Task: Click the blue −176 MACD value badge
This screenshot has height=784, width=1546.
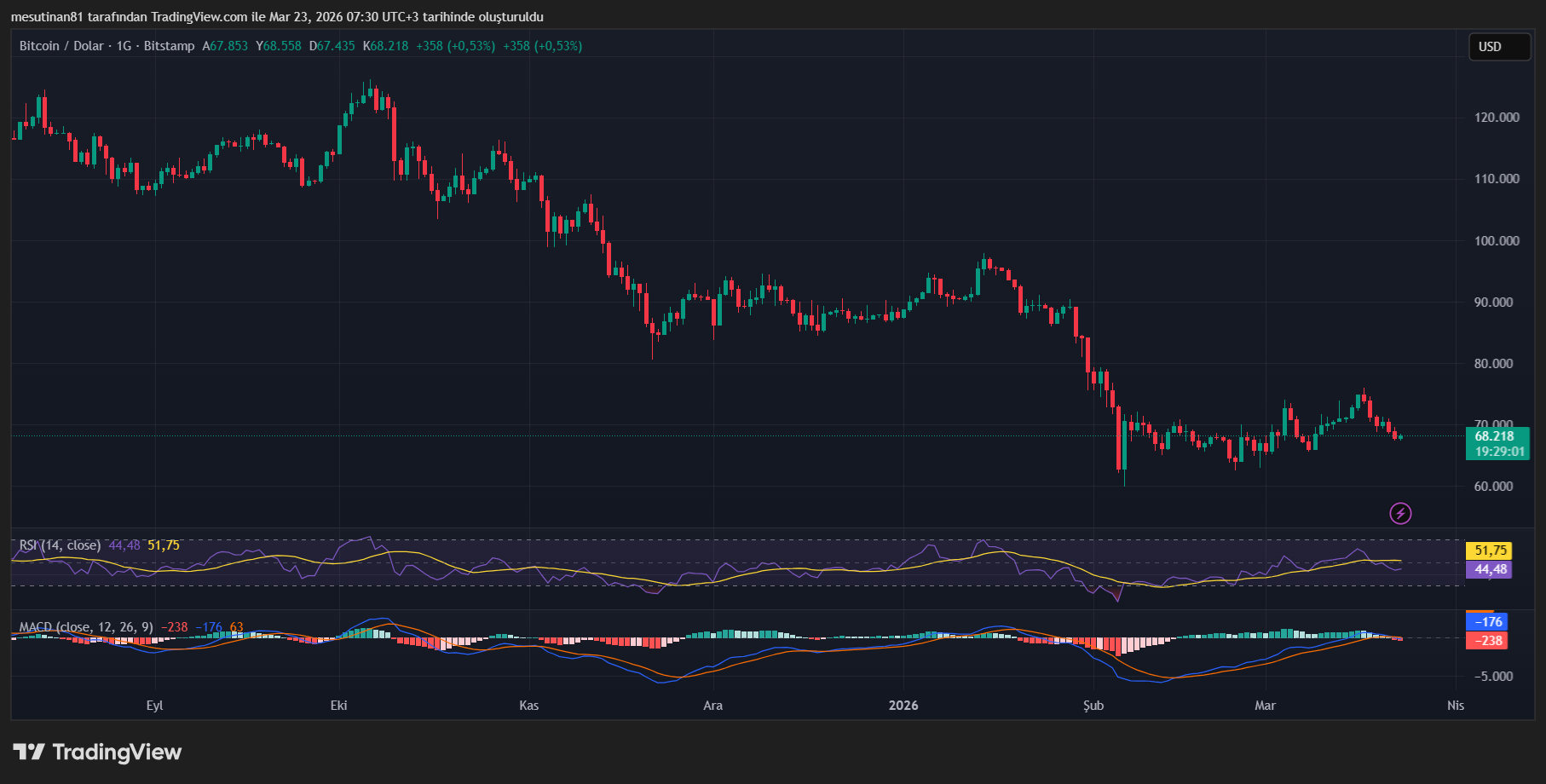Action: click(1487, 622)
